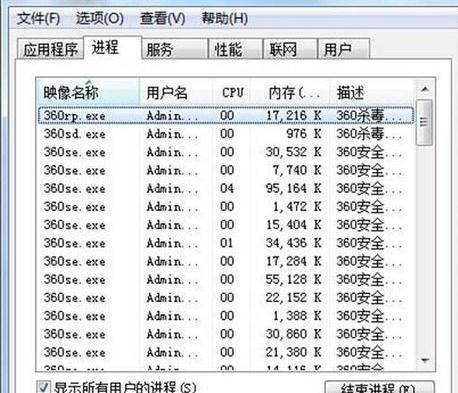
Task: Select the 360rp.exe process row
Action: point(226,116)
